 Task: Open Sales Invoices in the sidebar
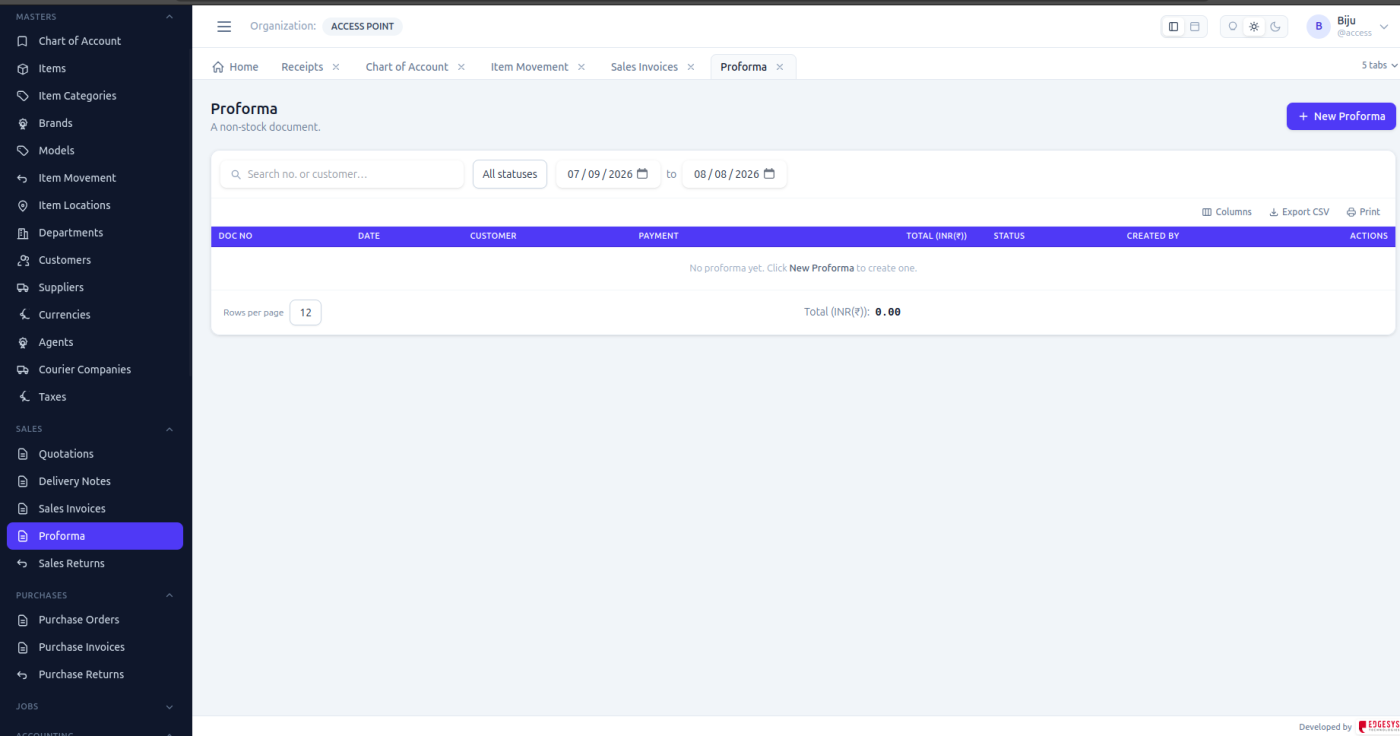[95, 508]
